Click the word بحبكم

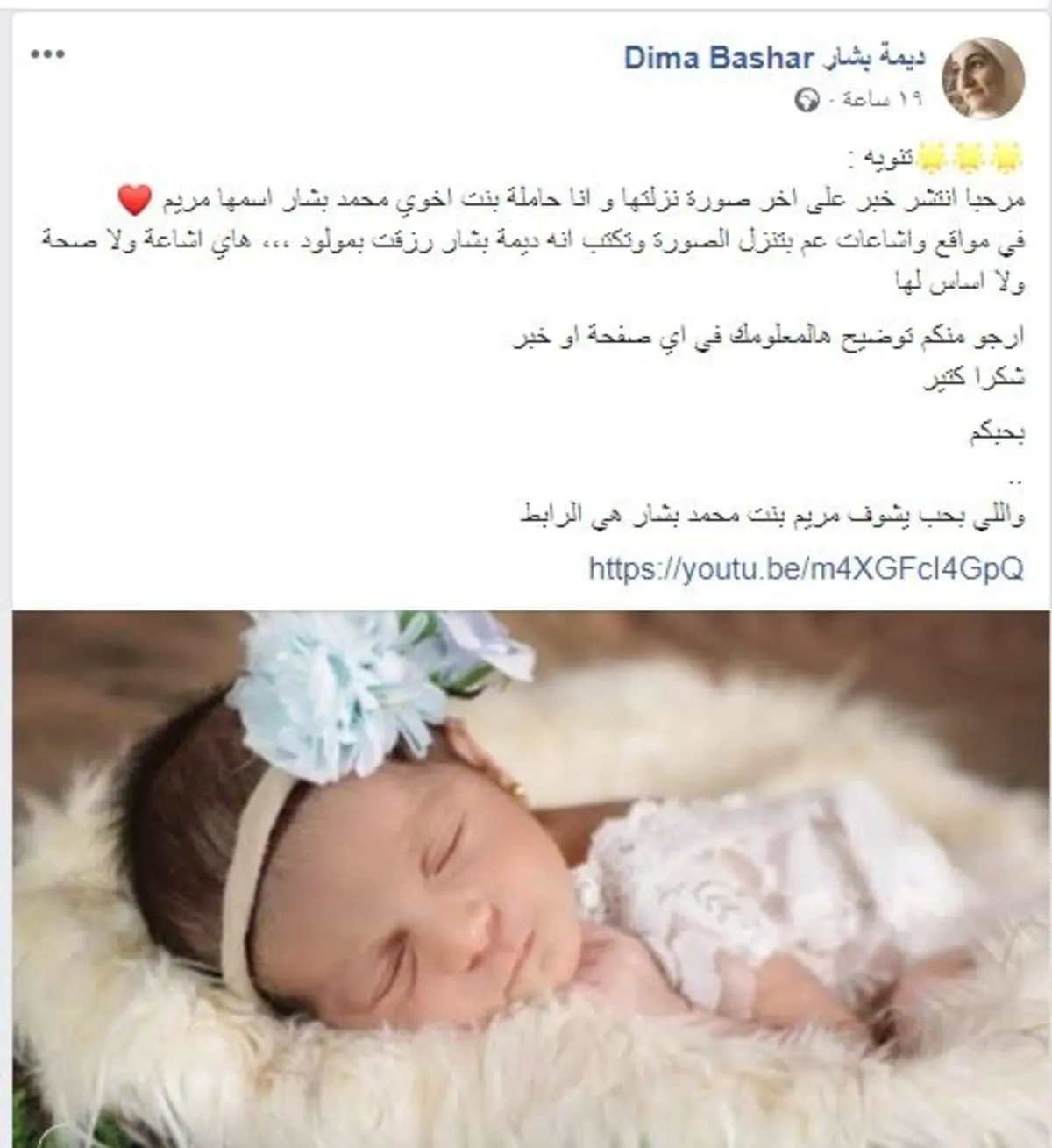pos(997,435)
